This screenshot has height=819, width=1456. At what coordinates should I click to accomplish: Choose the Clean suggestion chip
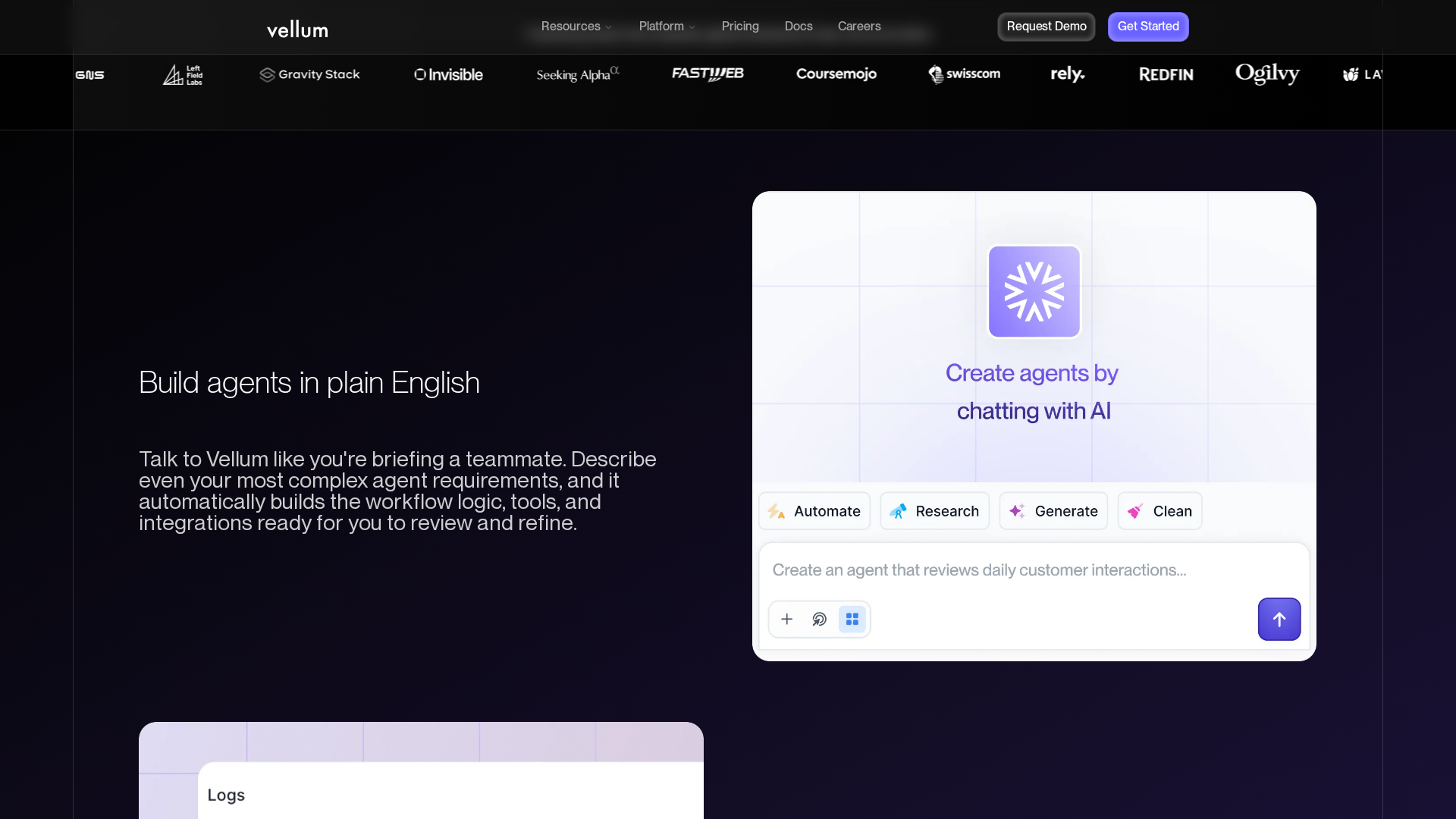pyautogui.click(x=1159, y=511)
